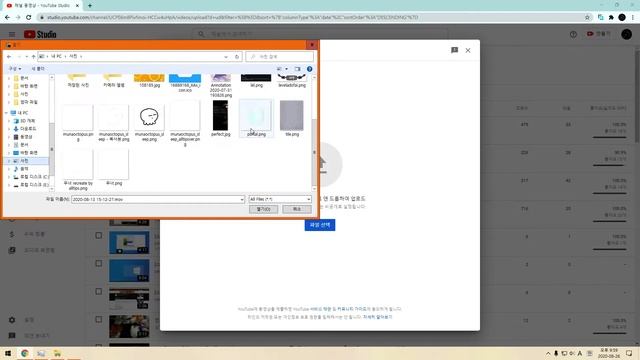The image size is (640, 360).
Task: Refresh the file dialog folder view
Action: coord(237,57)
